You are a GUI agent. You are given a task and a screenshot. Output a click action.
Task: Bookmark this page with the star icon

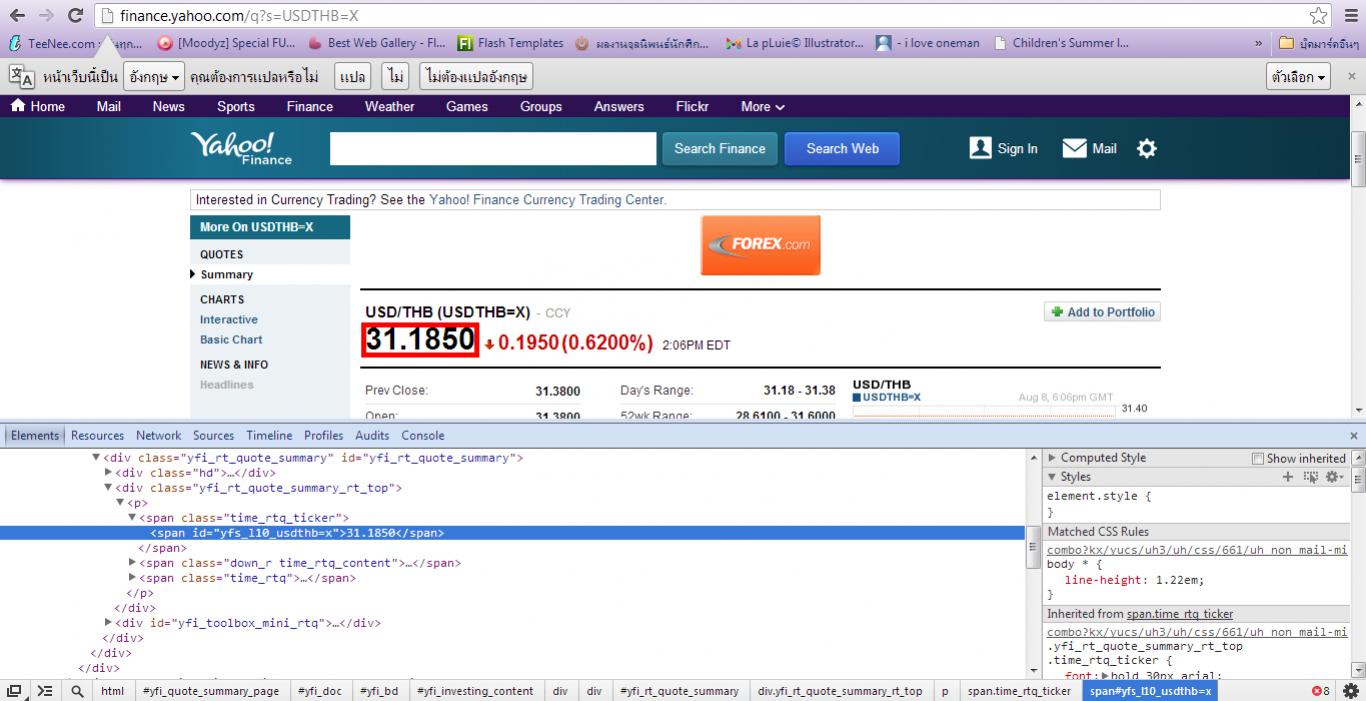(x=1319, y=16)
